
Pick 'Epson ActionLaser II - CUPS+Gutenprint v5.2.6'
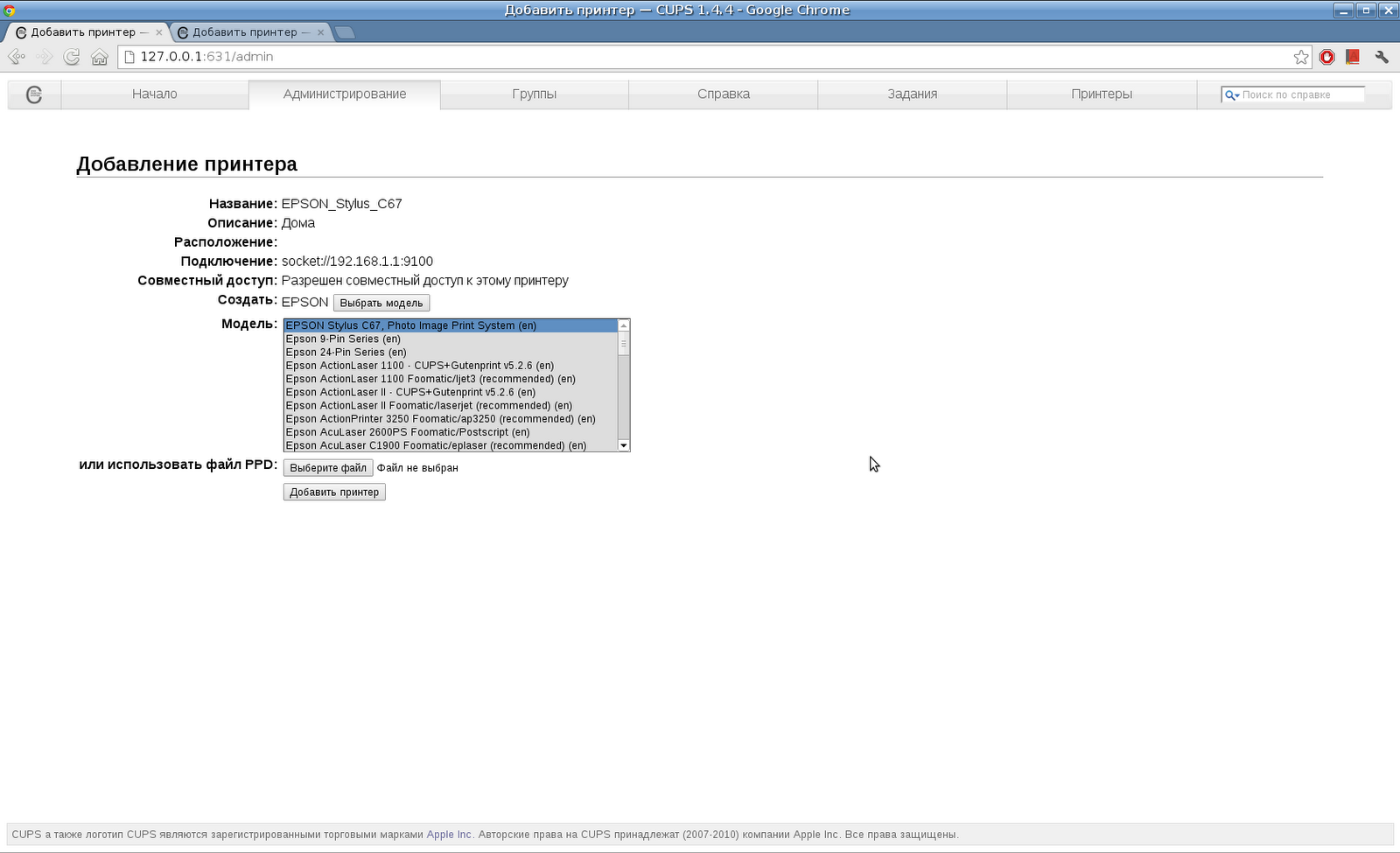[x=451, y=392]
